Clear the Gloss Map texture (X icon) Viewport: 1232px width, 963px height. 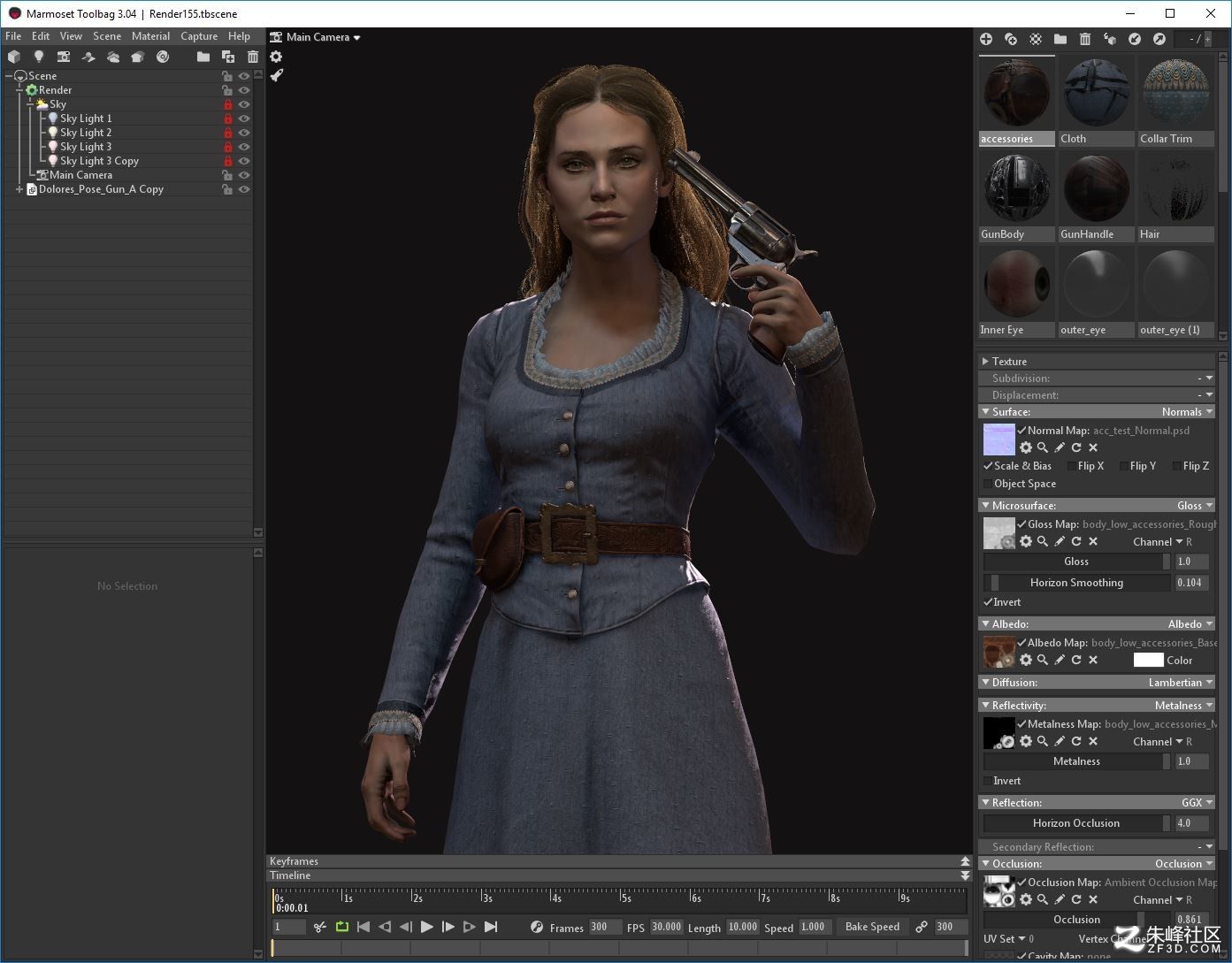tap(1093, 541)
